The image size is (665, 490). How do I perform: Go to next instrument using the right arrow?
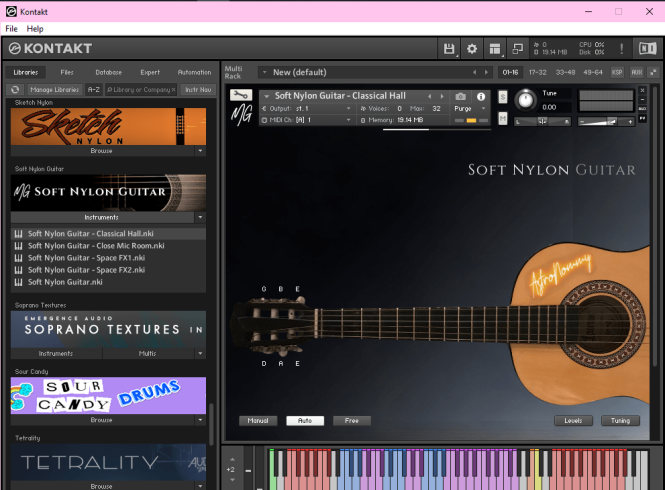click(x=442, y=97)
